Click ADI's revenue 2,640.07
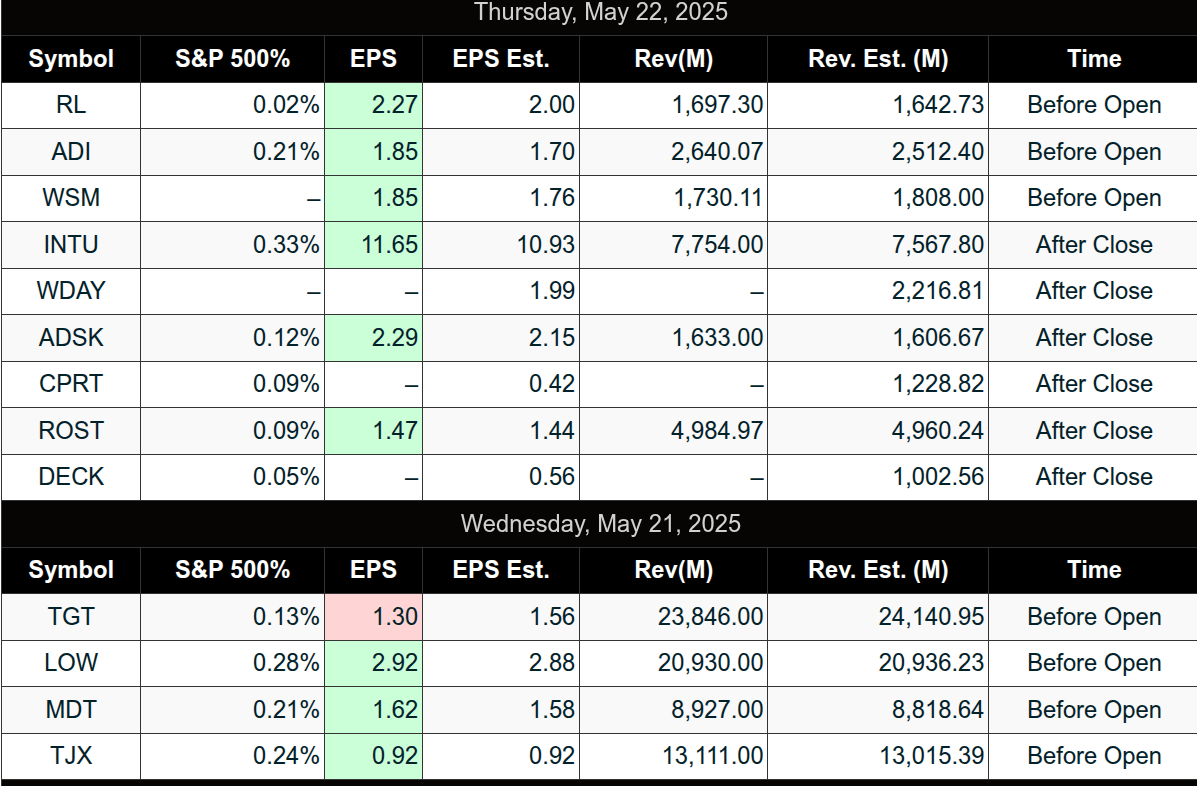This screenshot has width=1197, height=786. (718, 151)
